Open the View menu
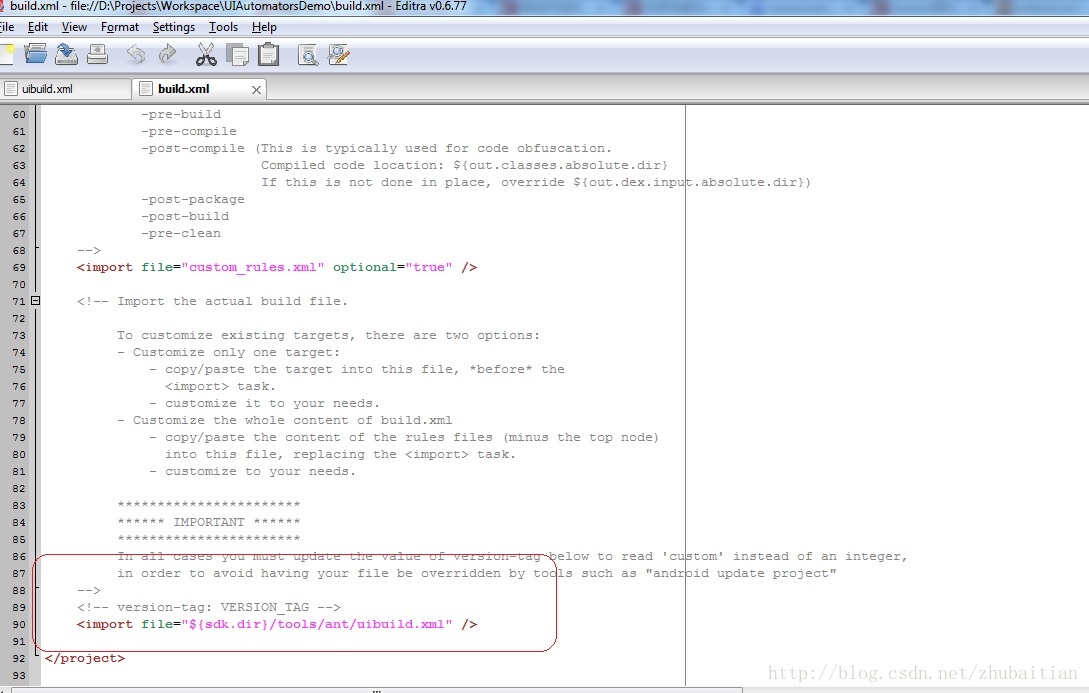Image resolution: width=1089 pixels, height=693 pixels. pyautogui.click(x=74, y=27)
